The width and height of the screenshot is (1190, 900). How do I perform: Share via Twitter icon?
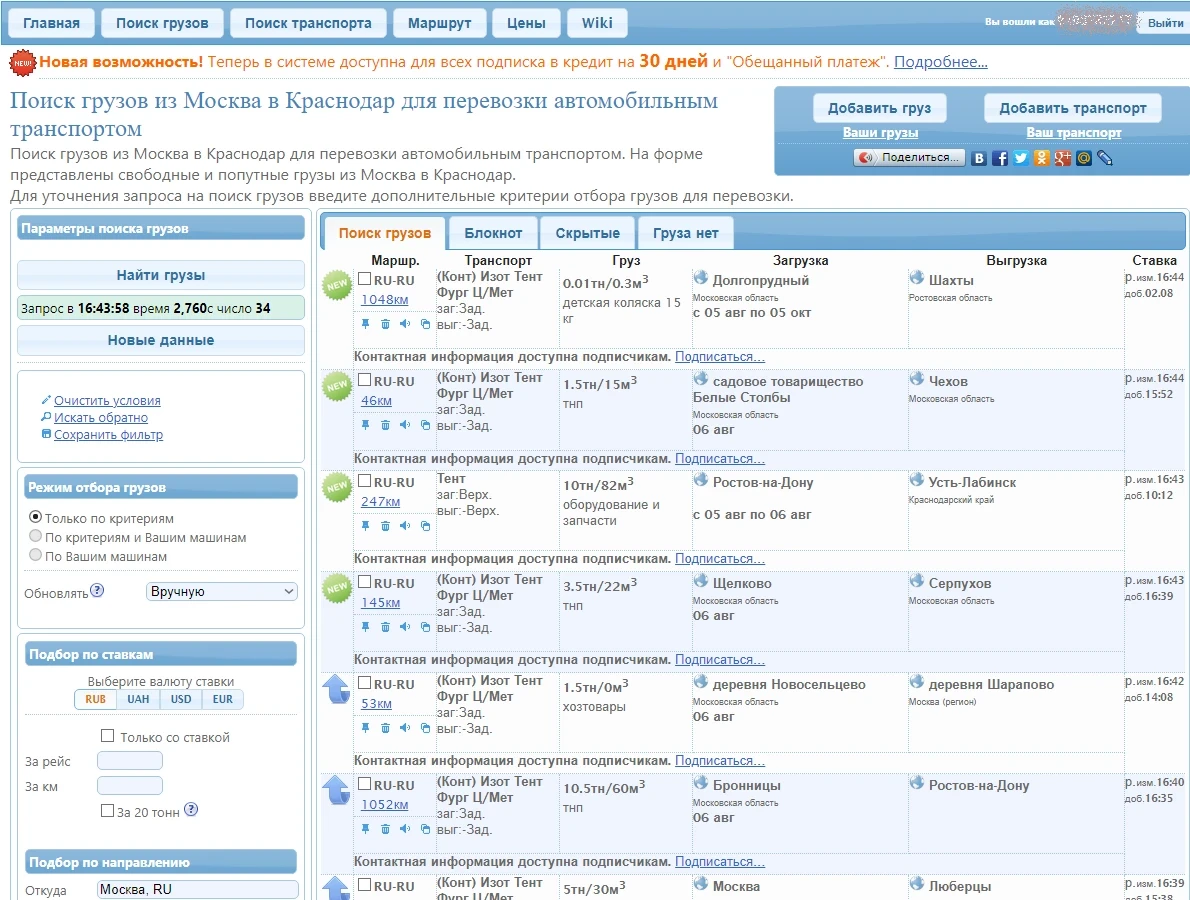point(1021,158)
